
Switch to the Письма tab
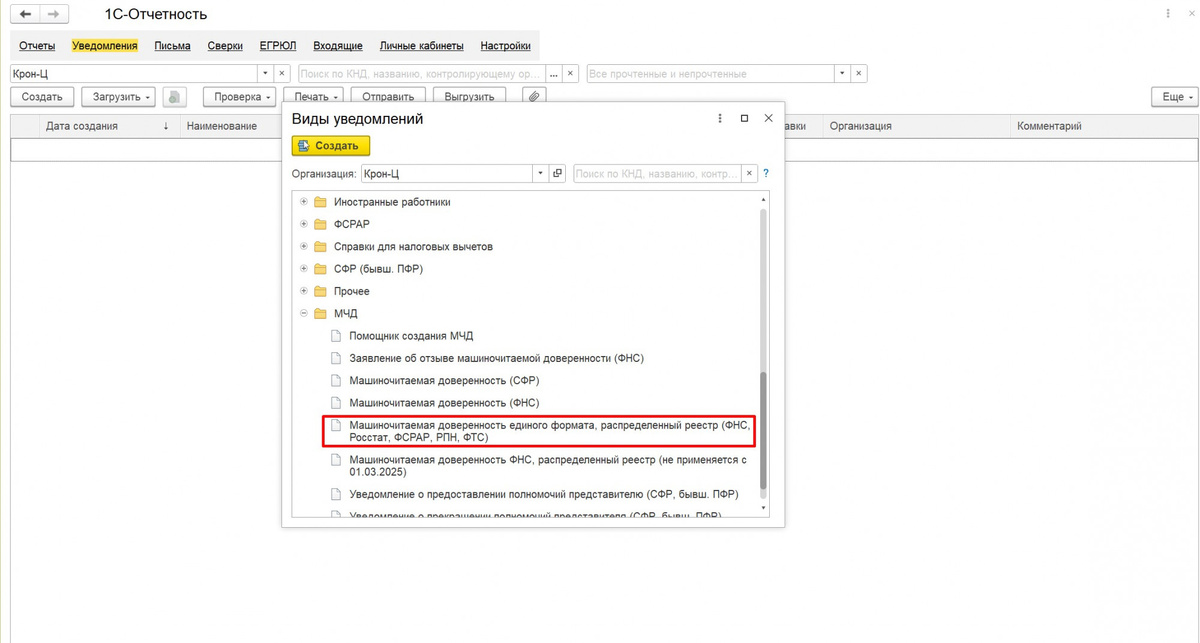click(x=172, y=46)
